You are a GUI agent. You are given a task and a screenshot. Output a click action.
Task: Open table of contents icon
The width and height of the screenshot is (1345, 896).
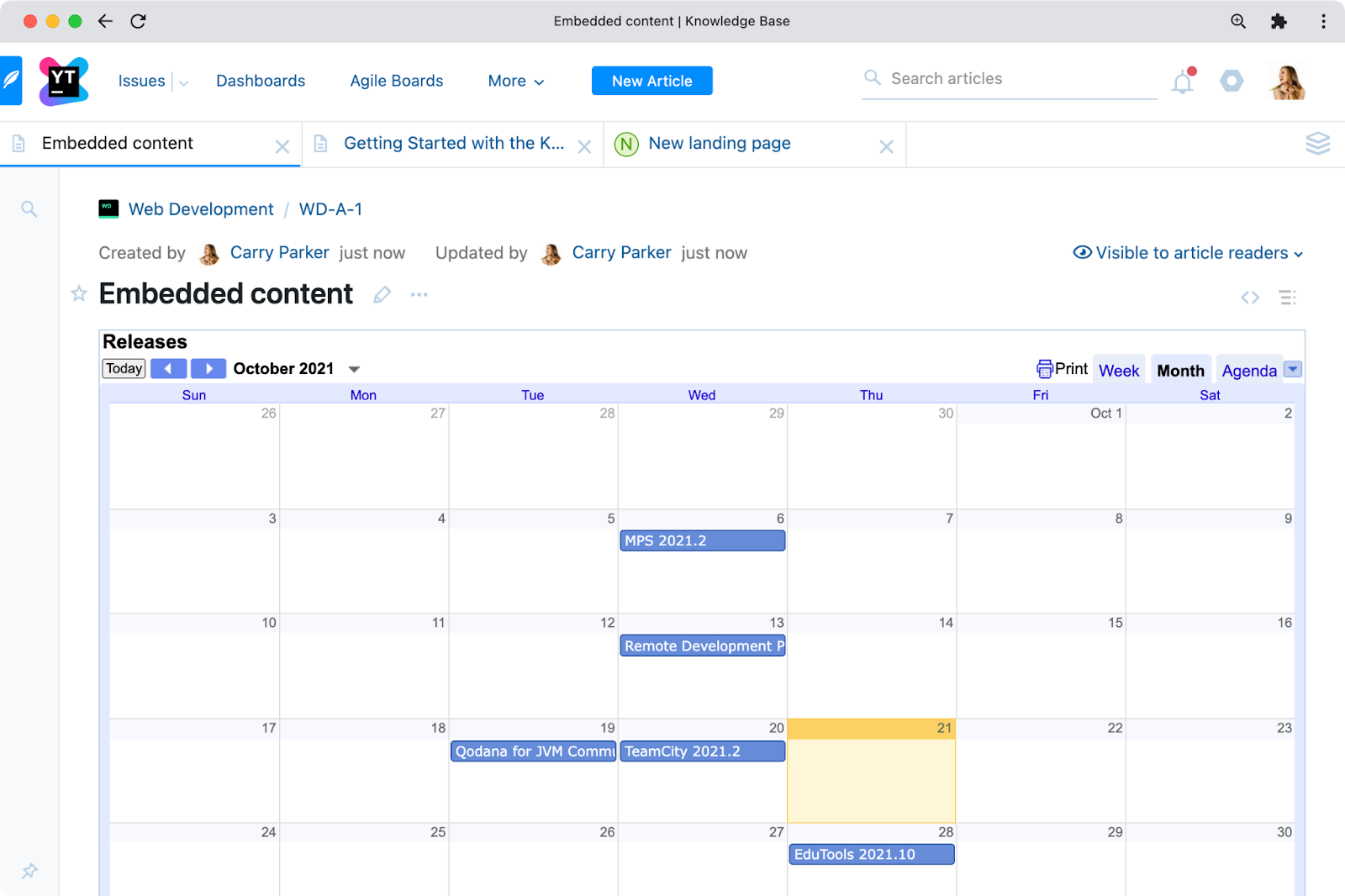point(1287,297)
